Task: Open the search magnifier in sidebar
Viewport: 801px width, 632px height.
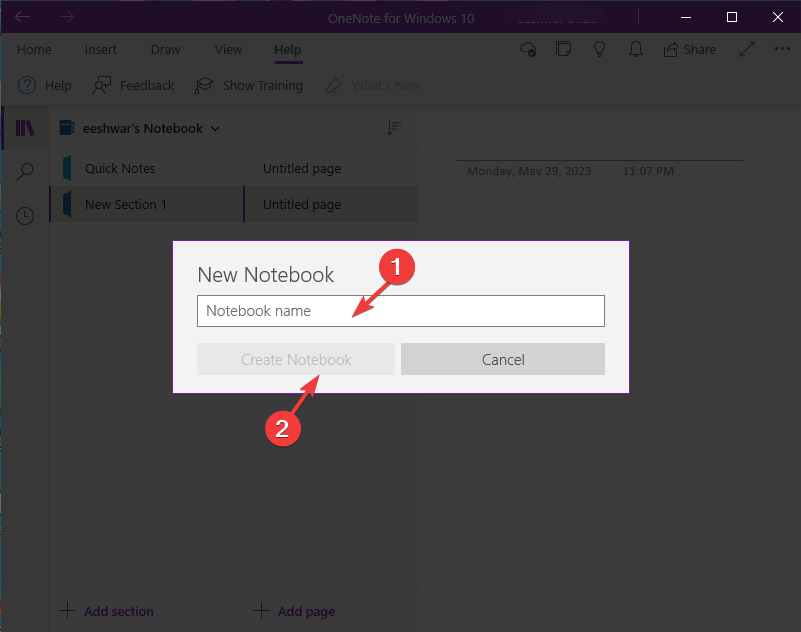Action: (x=25, y=172)
